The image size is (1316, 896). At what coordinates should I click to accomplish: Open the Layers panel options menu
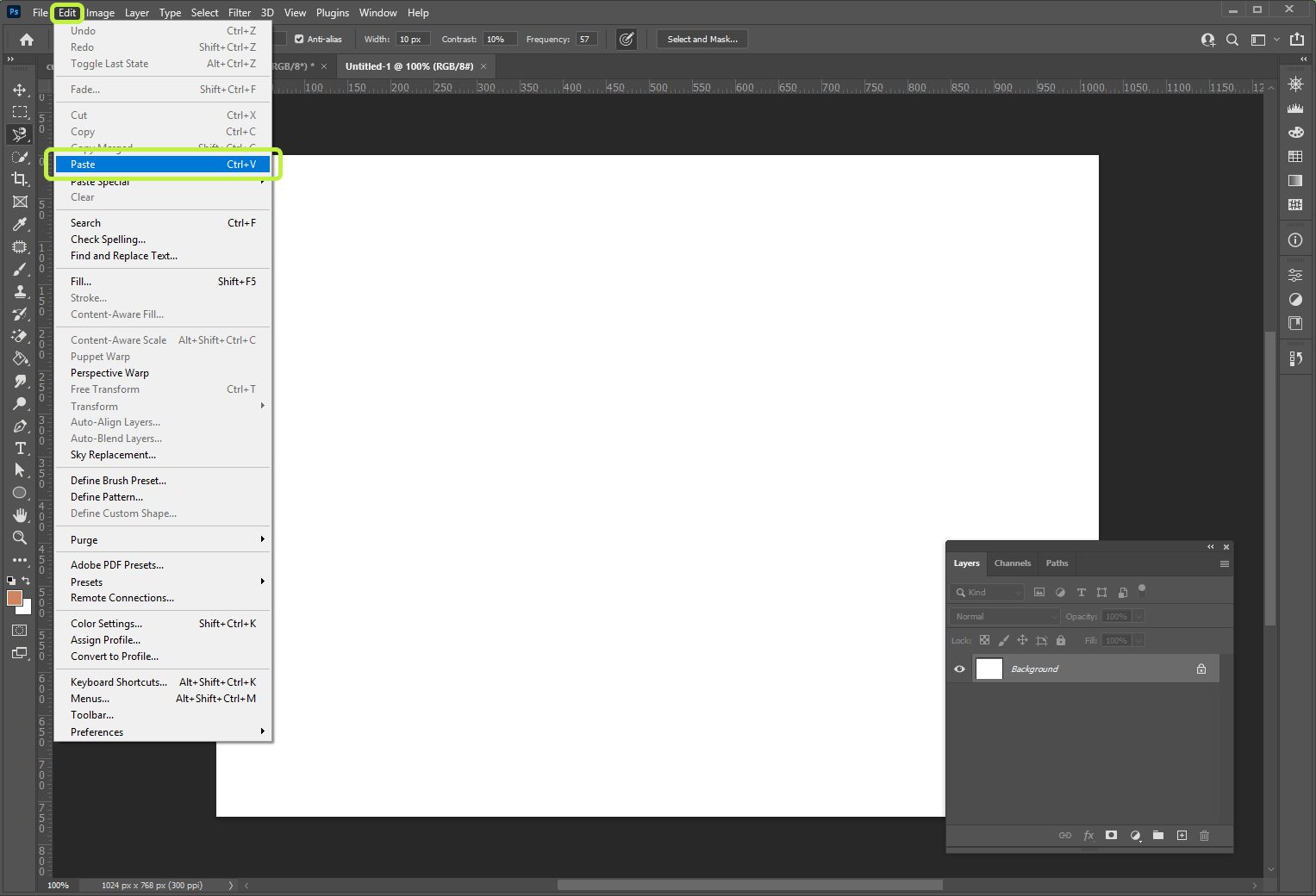(1225, 564)
